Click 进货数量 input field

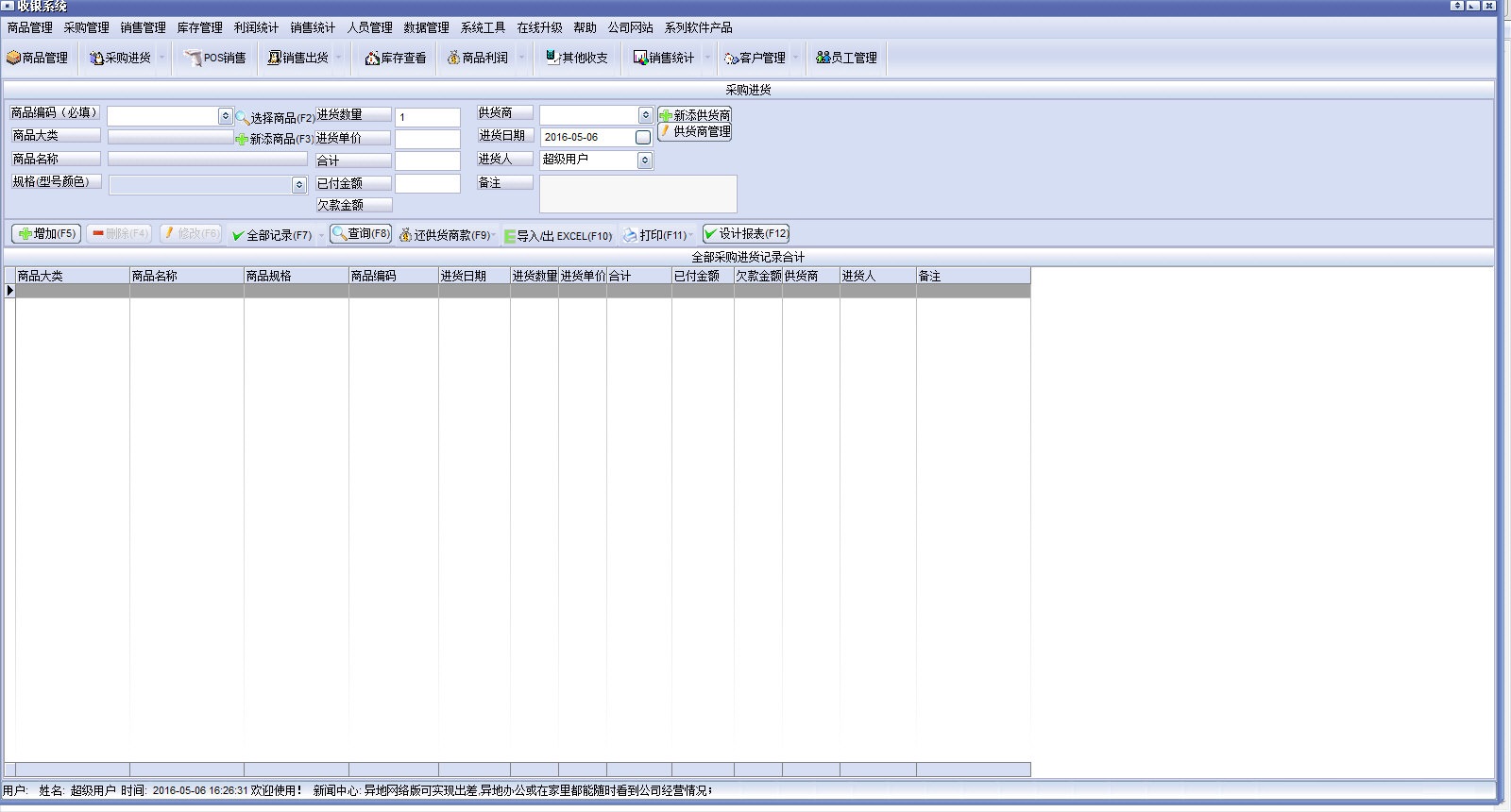(x=428, y=117)
